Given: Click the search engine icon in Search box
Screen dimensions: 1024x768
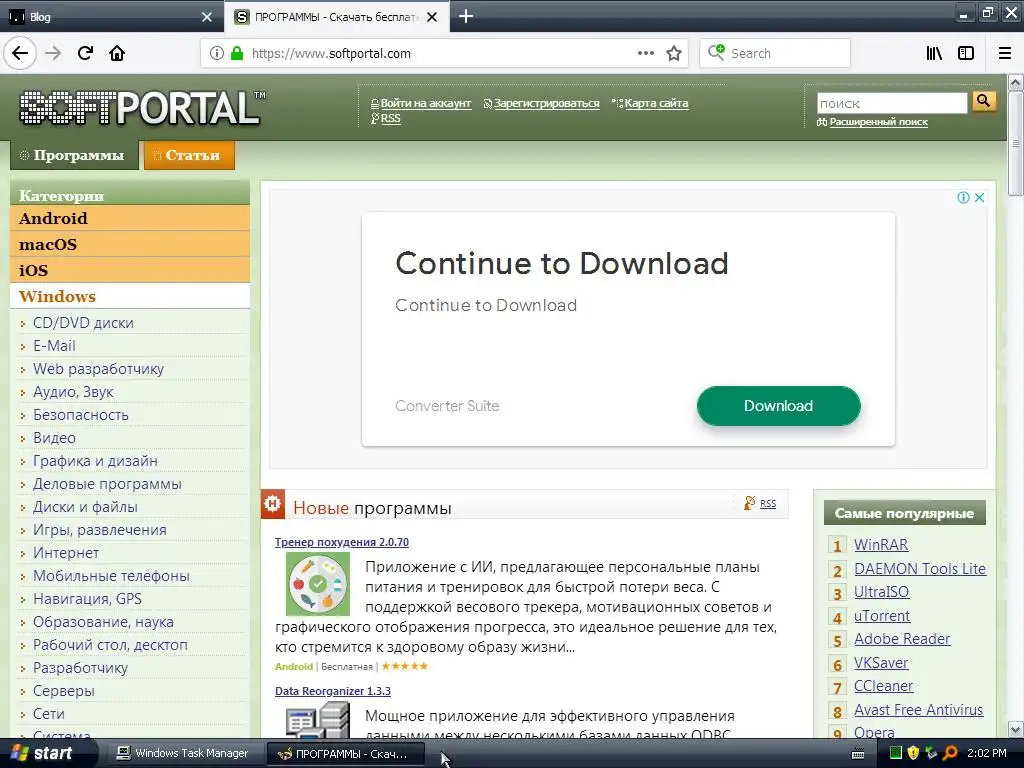Looking at the screenshot, I should (716, 52).
